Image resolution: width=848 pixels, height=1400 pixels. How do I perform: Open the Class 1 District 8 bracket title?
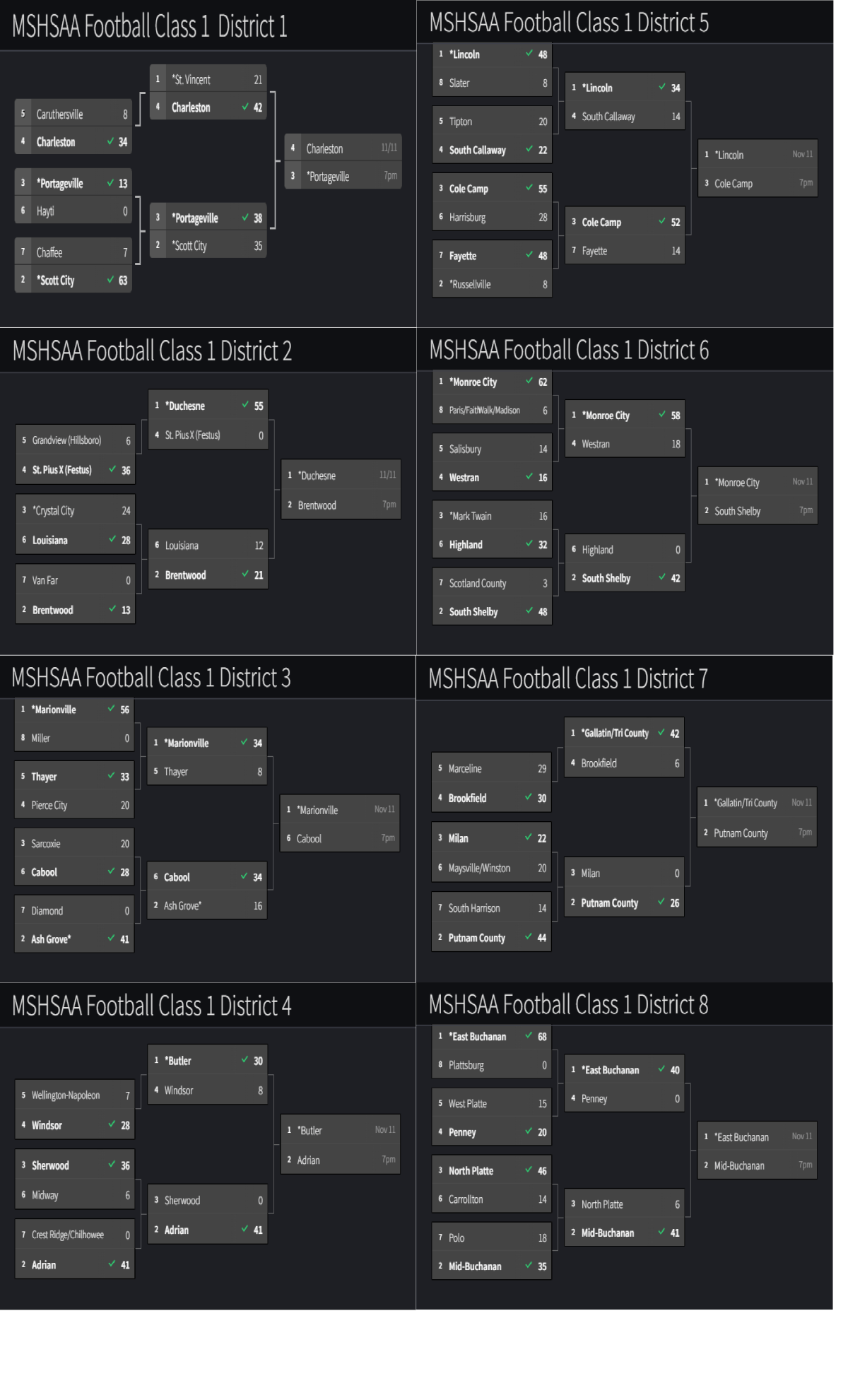coord(568,1004)
